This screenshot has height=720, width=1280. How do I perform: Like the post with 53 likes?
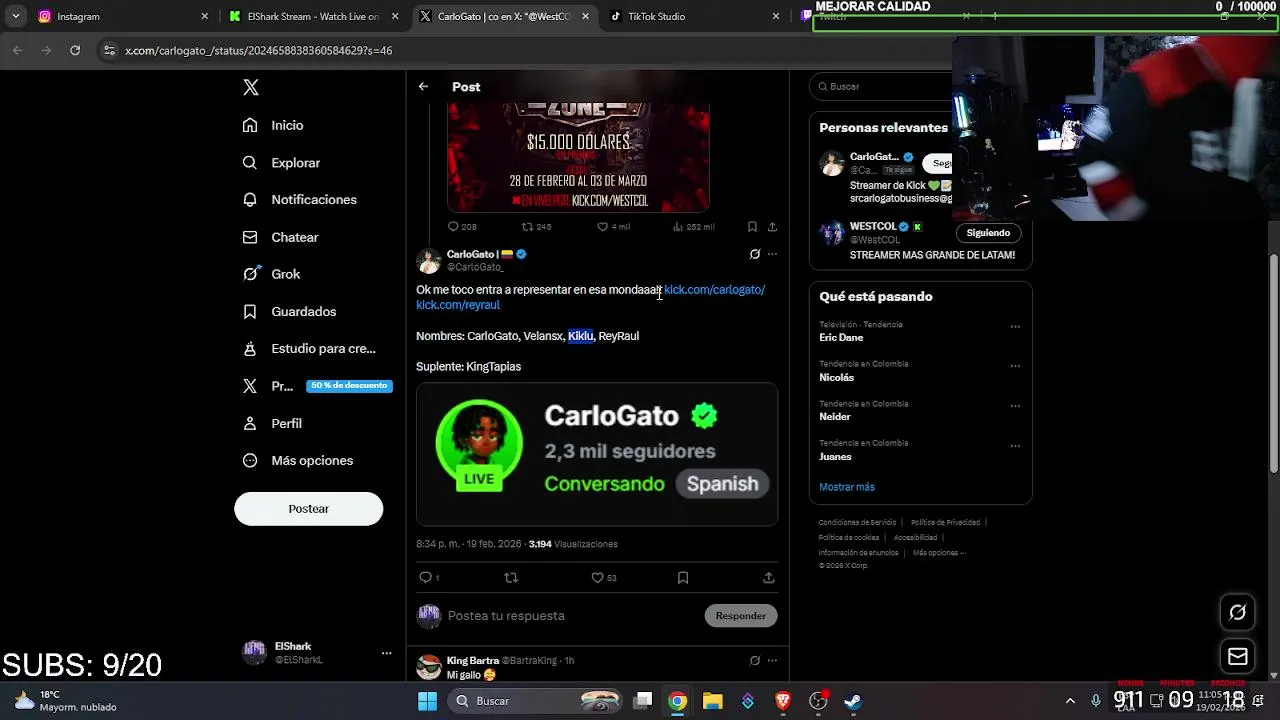click(x=603, y=577)
